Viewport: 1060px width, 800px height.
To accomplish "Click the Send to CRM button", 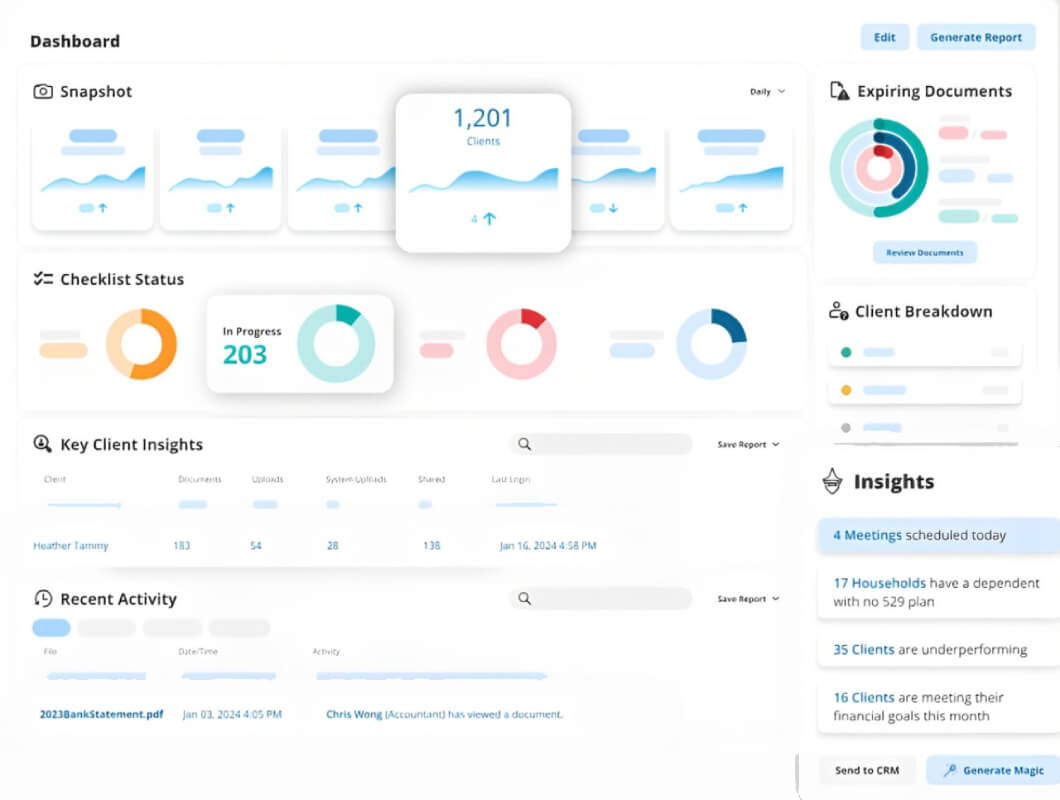I will (867, 770).
